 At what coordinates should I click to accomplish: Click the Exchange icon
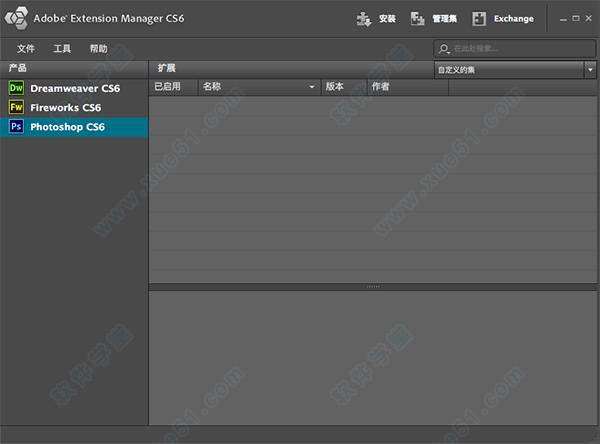click(x=479, y=18)
